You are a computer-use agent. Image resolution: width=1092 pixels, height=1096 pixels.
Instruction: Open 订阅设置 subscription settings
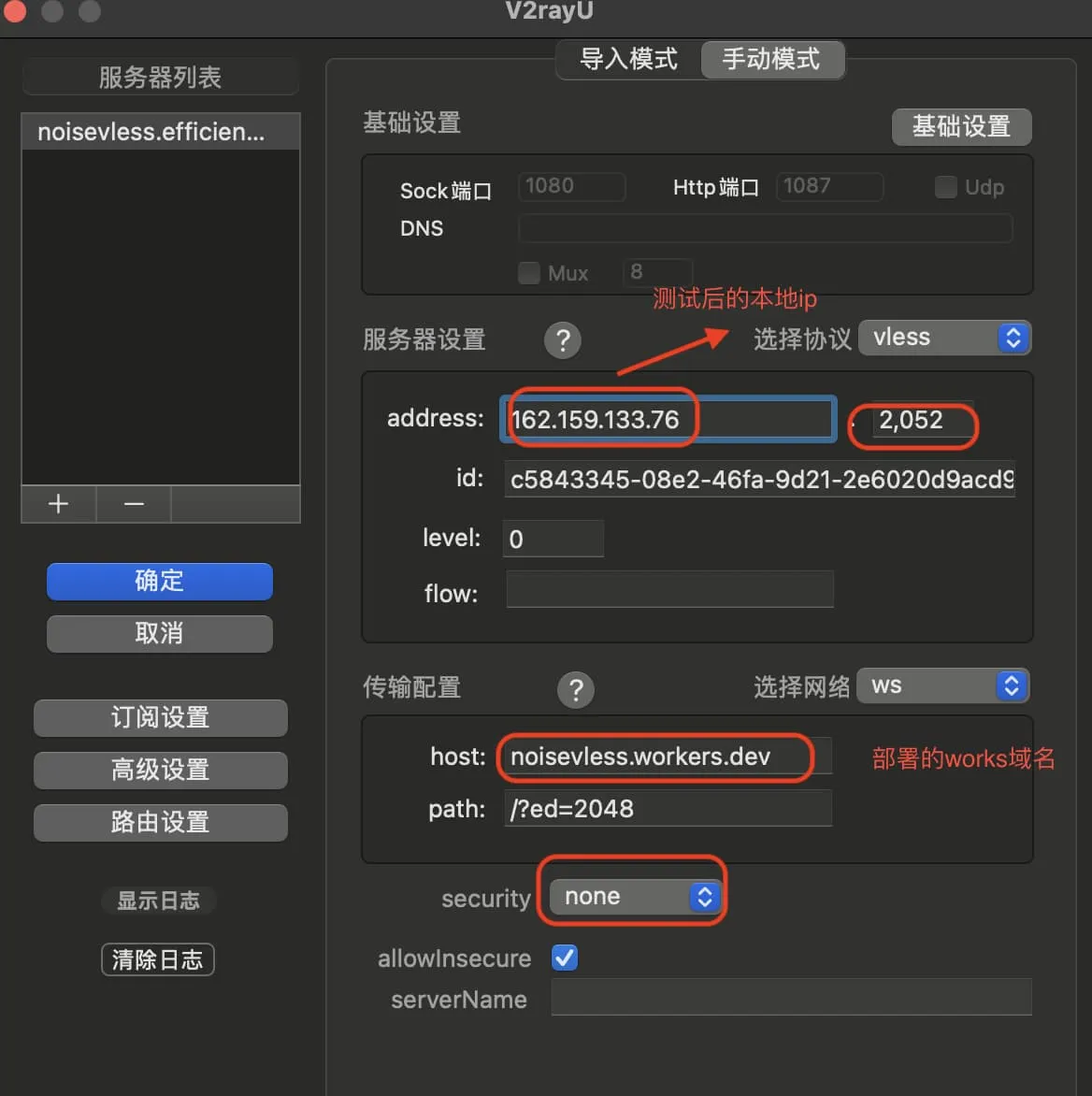click(160, 717)
